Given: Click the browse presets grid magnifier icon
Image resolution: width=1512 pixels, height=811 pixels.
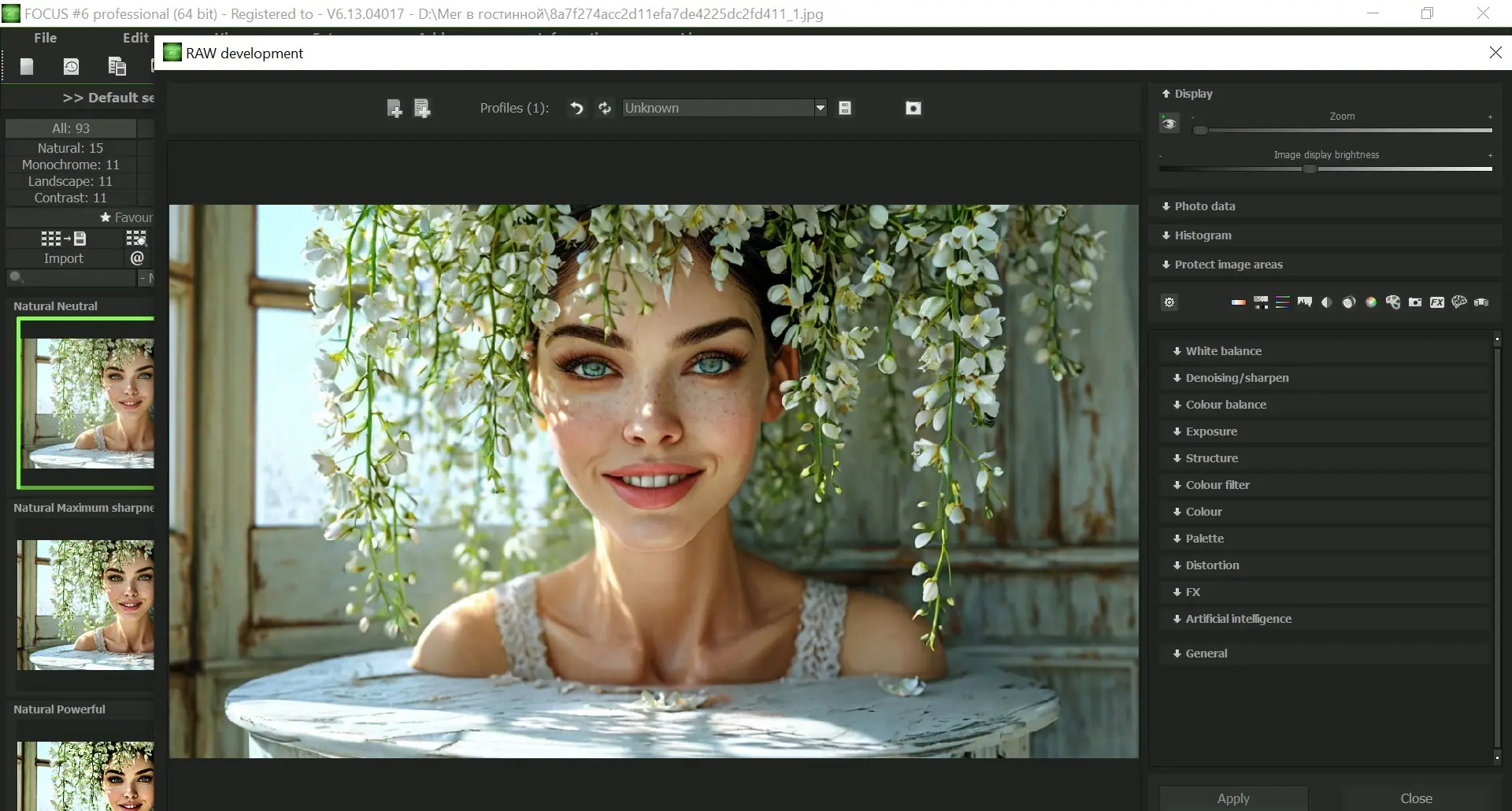Looking at the screenshot, I should click(x=136, y=239).
